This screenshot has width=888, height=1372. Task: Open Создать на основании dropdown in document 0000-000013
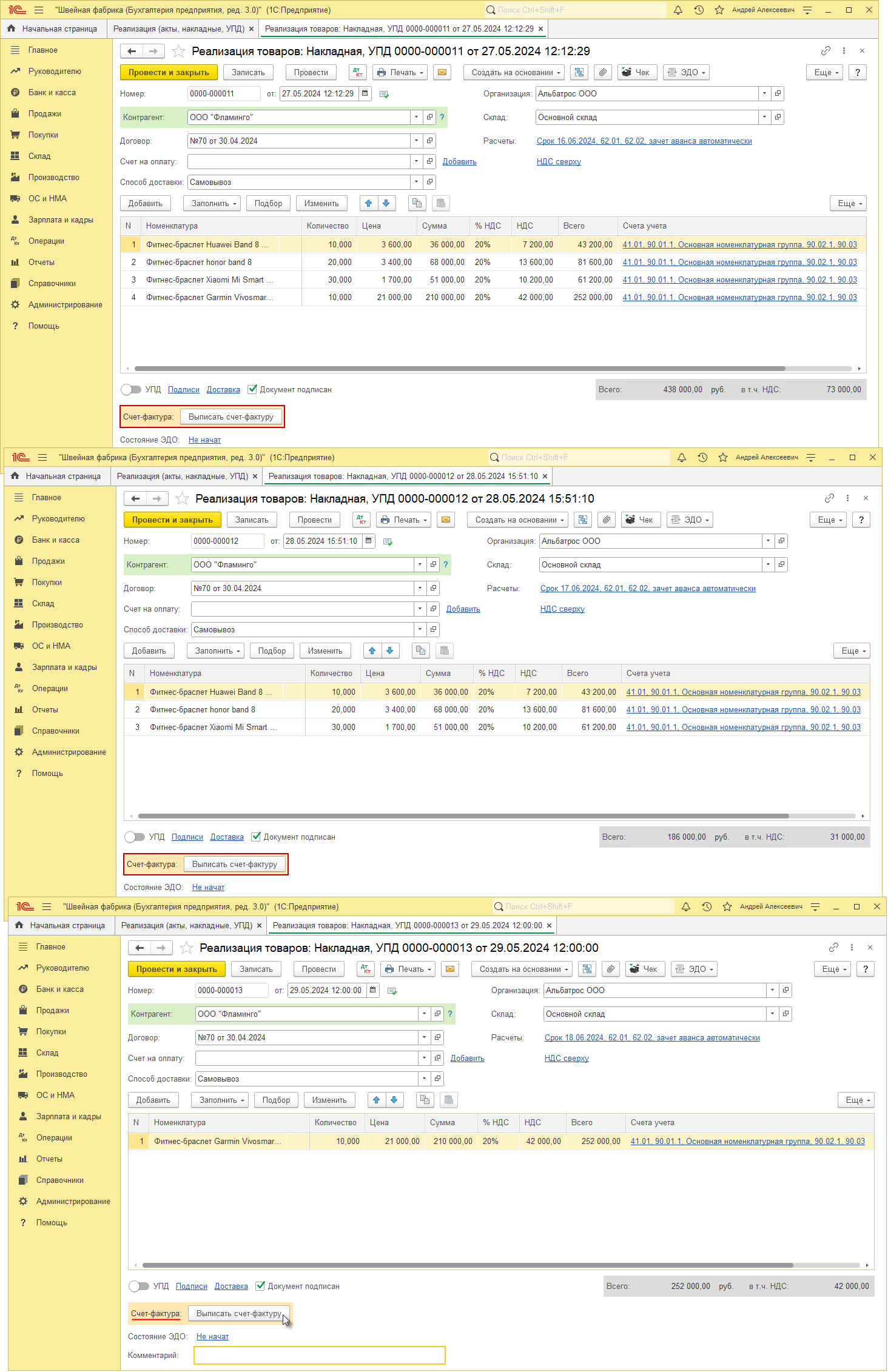522,969
